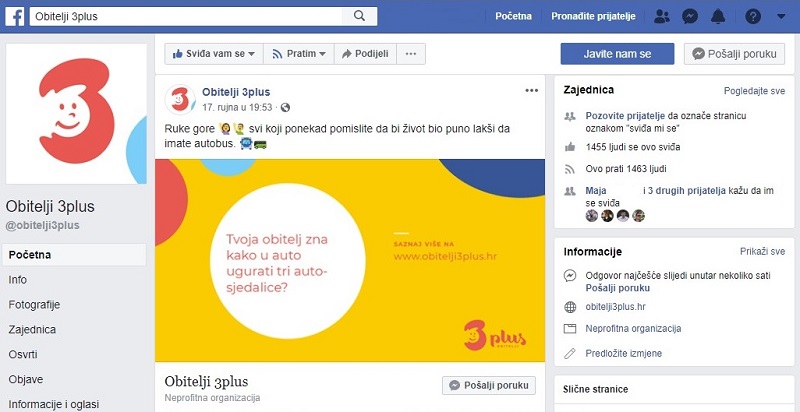Click the search magnifier button
The width and height of the screenshot is (800, 412).
359,16
